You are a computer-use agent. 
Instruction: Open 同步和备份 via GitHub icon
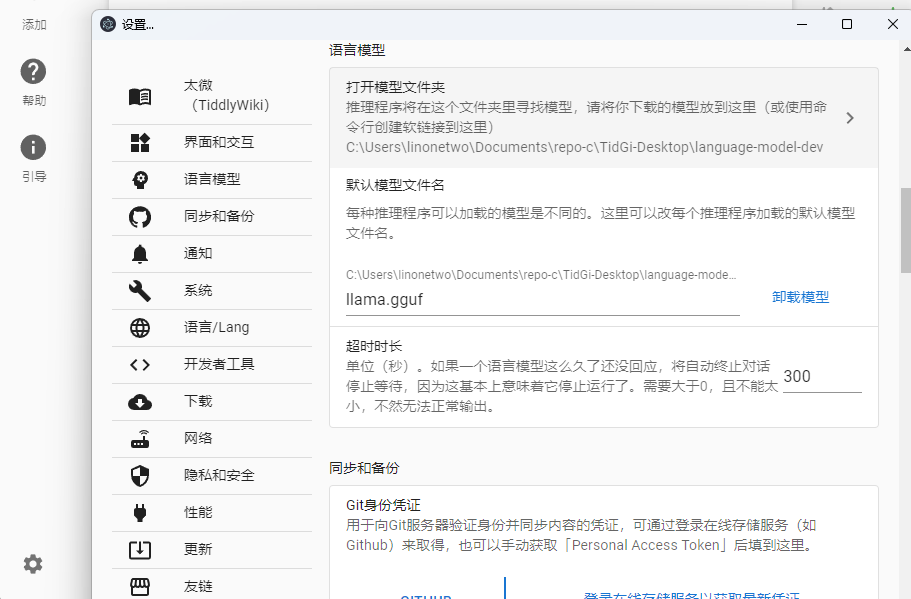click(140, 217)
